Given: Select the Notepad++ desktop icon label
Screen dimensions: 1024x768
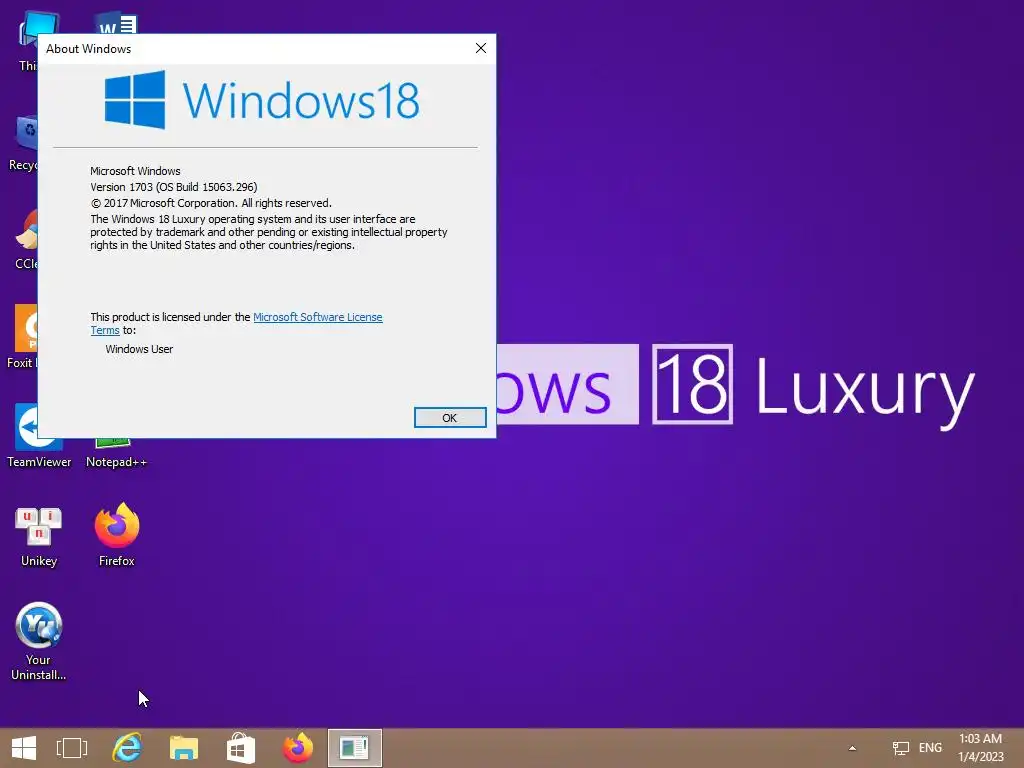Looking at the screenshot, I should (x=116, y=462).
